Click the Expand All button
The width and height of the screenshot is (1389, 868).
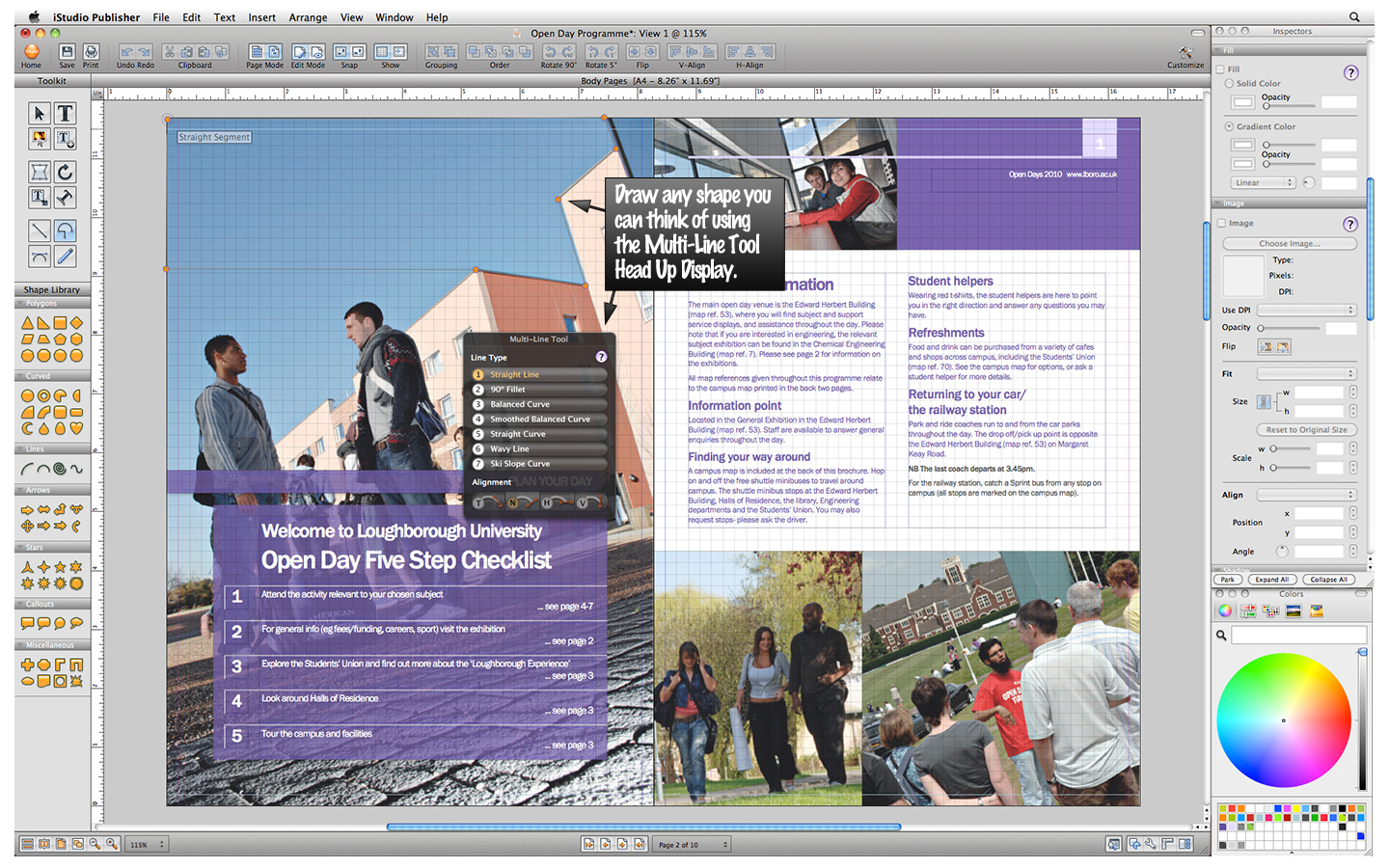[1271, 580]
